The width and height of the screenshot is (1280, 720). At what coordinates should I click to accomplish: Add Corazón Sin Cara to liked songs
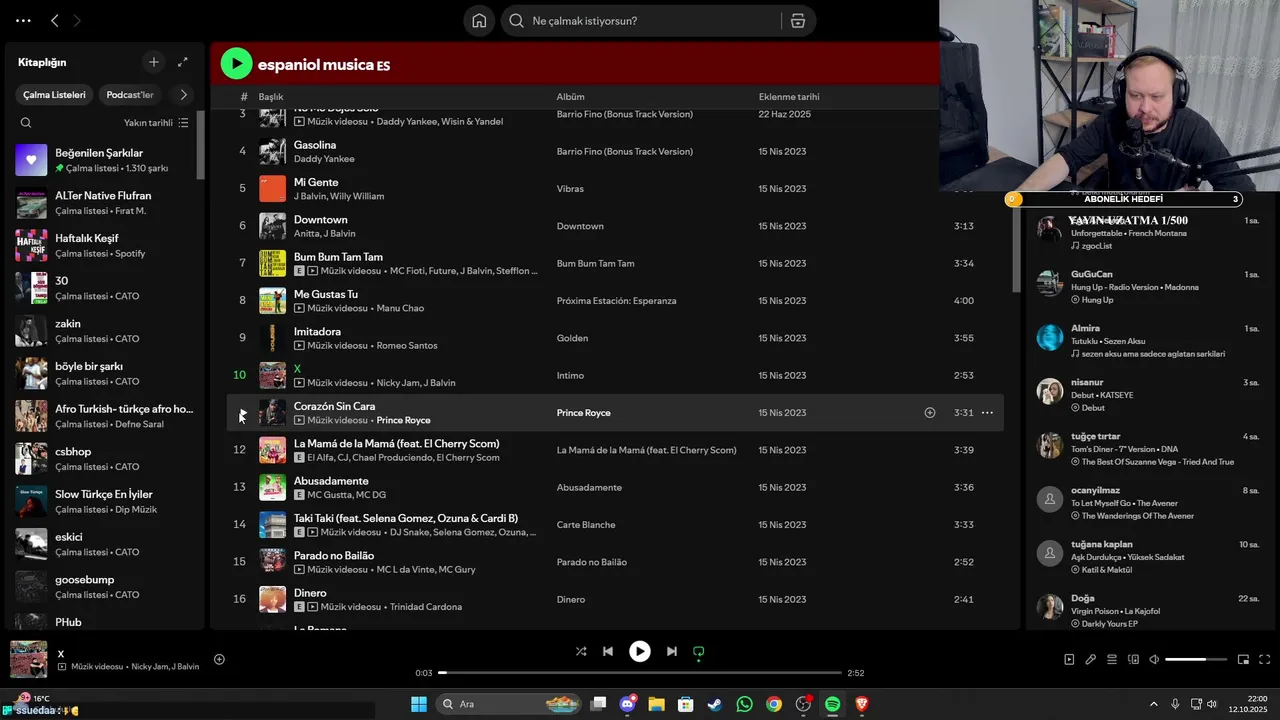930,413
